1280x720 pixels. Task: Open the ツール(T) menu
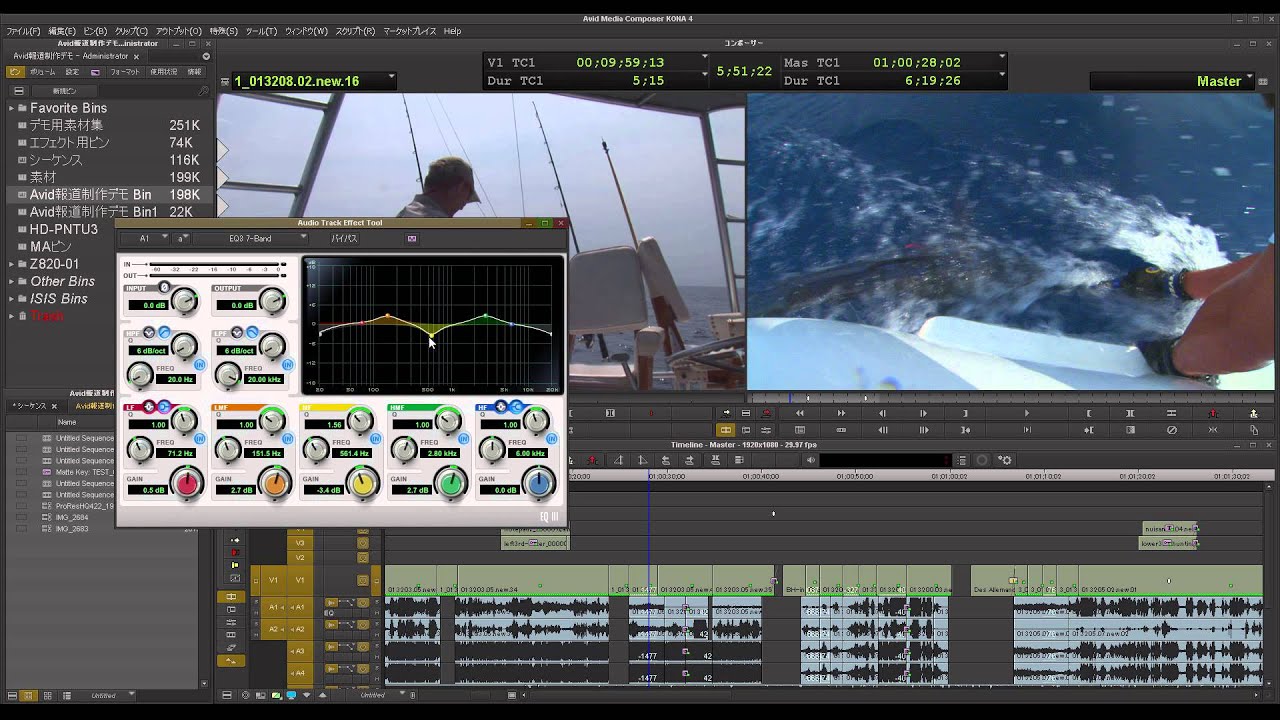coord(261,32)
